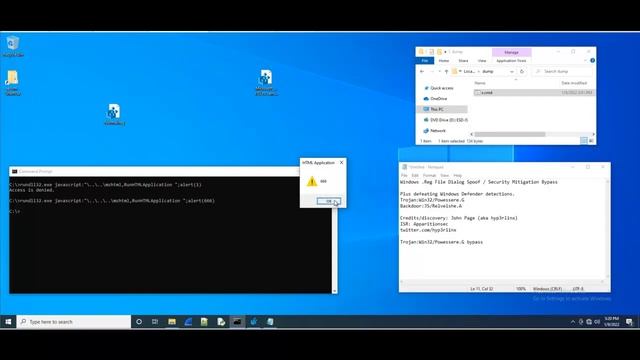This screenshot has width=640, height=360.
Task: Open recent locations dropdown in Explorer
Action: (x=439, y=71)
